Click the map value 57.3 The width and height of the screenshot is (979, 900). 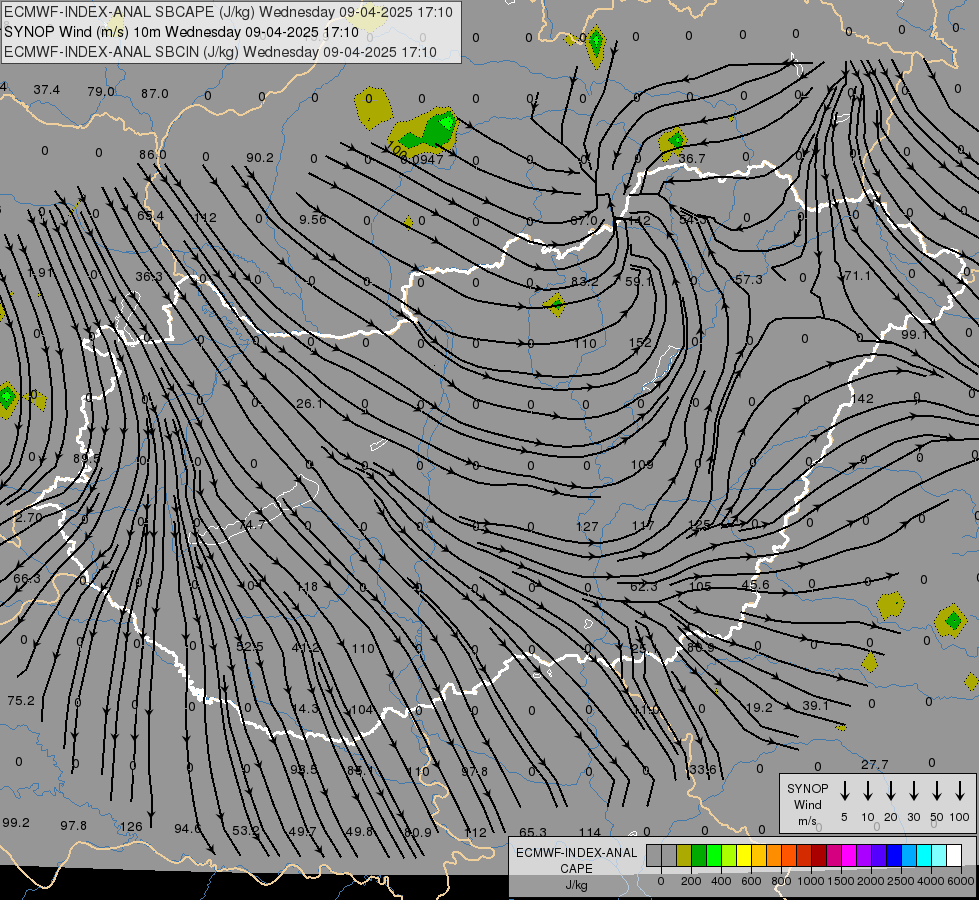749,279
